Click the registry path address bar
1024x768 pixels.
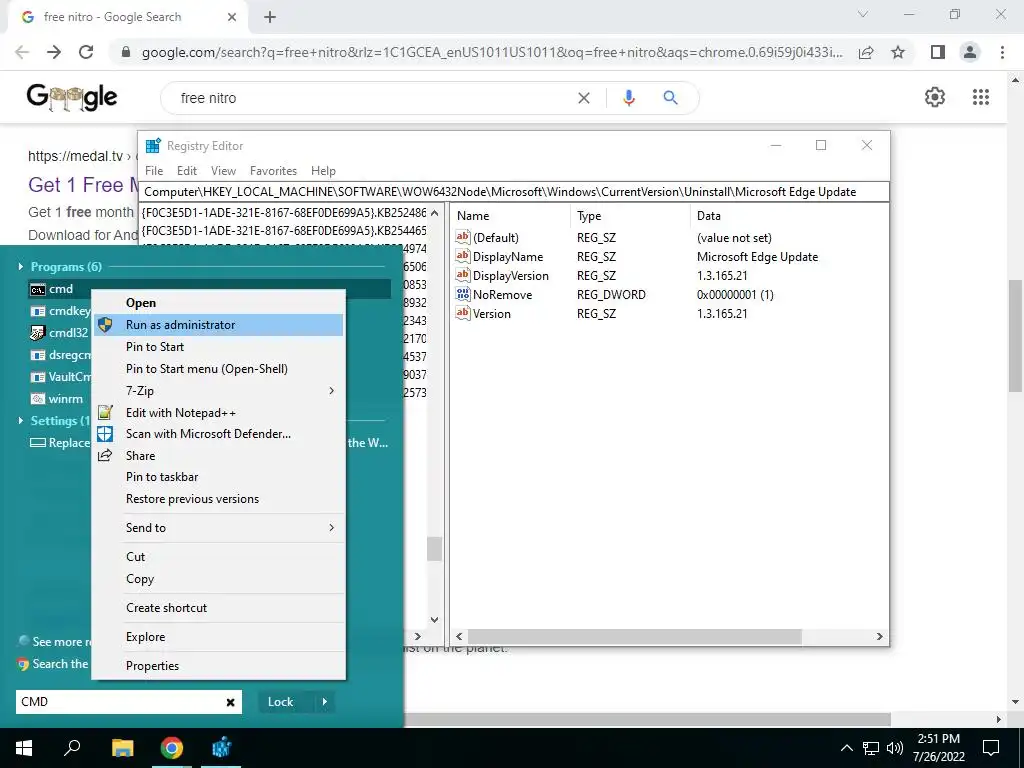(x=514, y=192)
